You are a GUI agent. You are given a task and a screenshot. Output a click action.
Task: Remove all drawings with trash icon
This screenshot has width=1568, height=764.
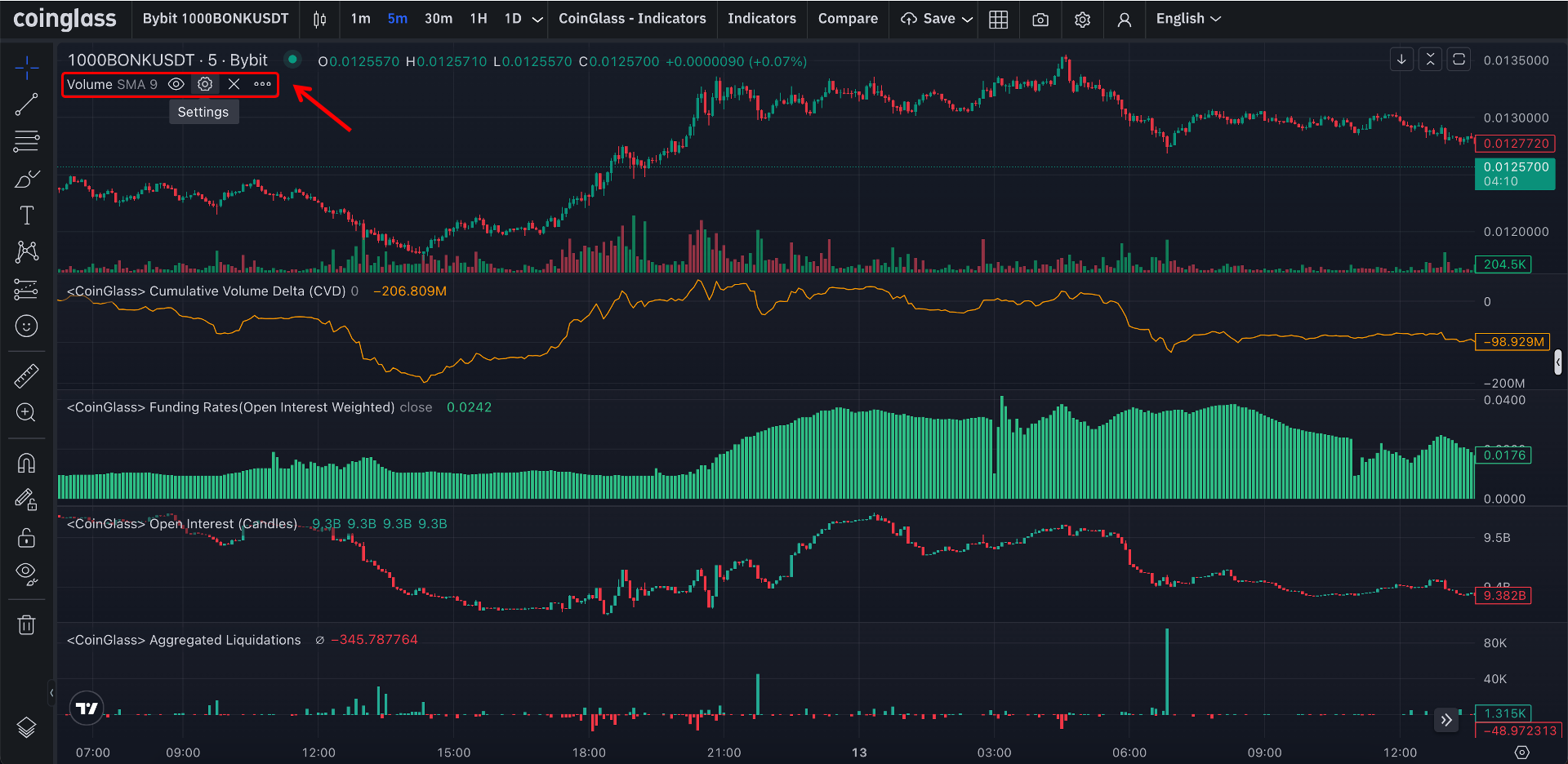[x=26, y=624]
